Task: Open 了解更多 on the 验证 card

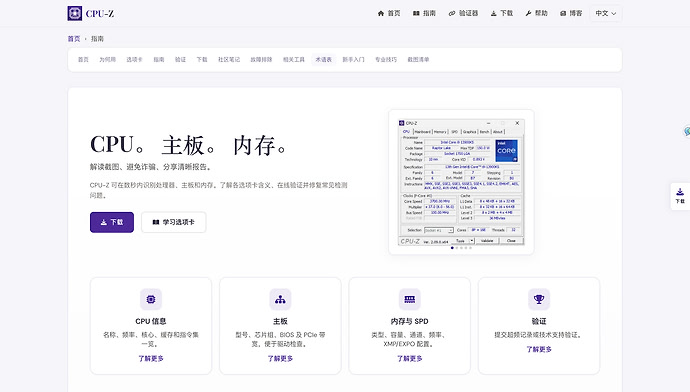Action: click(539, 349)
